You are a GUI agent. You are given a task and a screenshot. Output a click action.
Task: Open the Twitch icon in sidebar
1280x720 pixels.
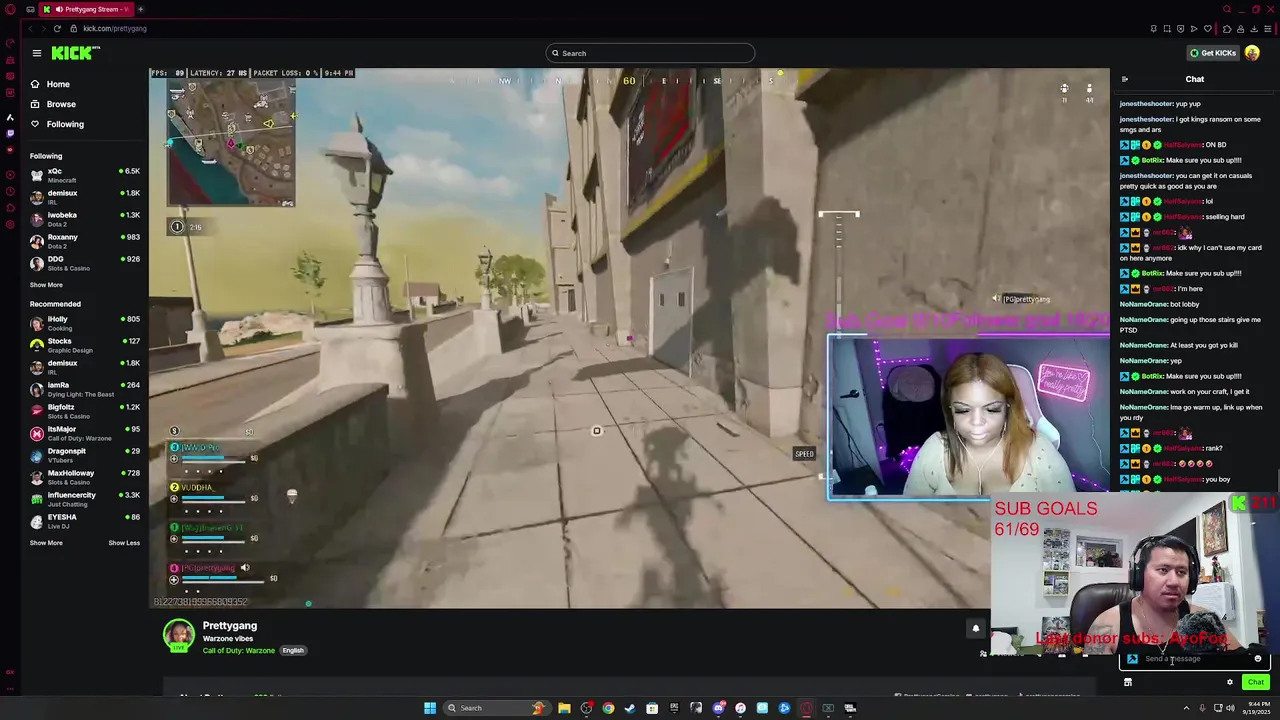[x=10, y=133]
